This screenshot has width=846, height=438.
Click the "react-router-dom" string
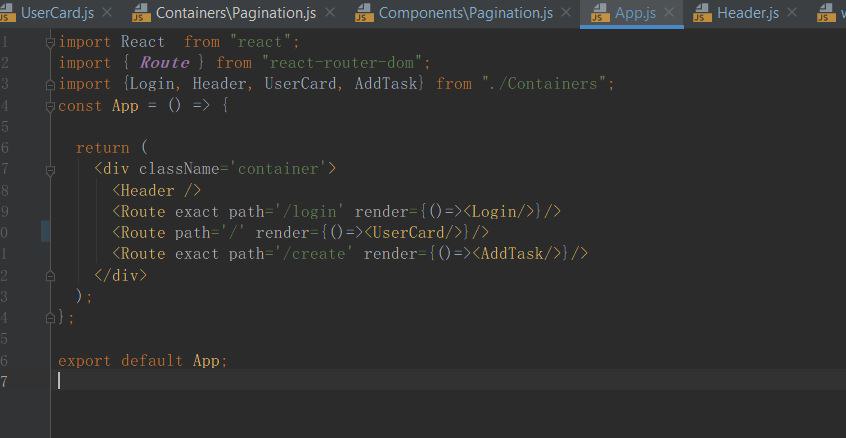click(342, 63)
